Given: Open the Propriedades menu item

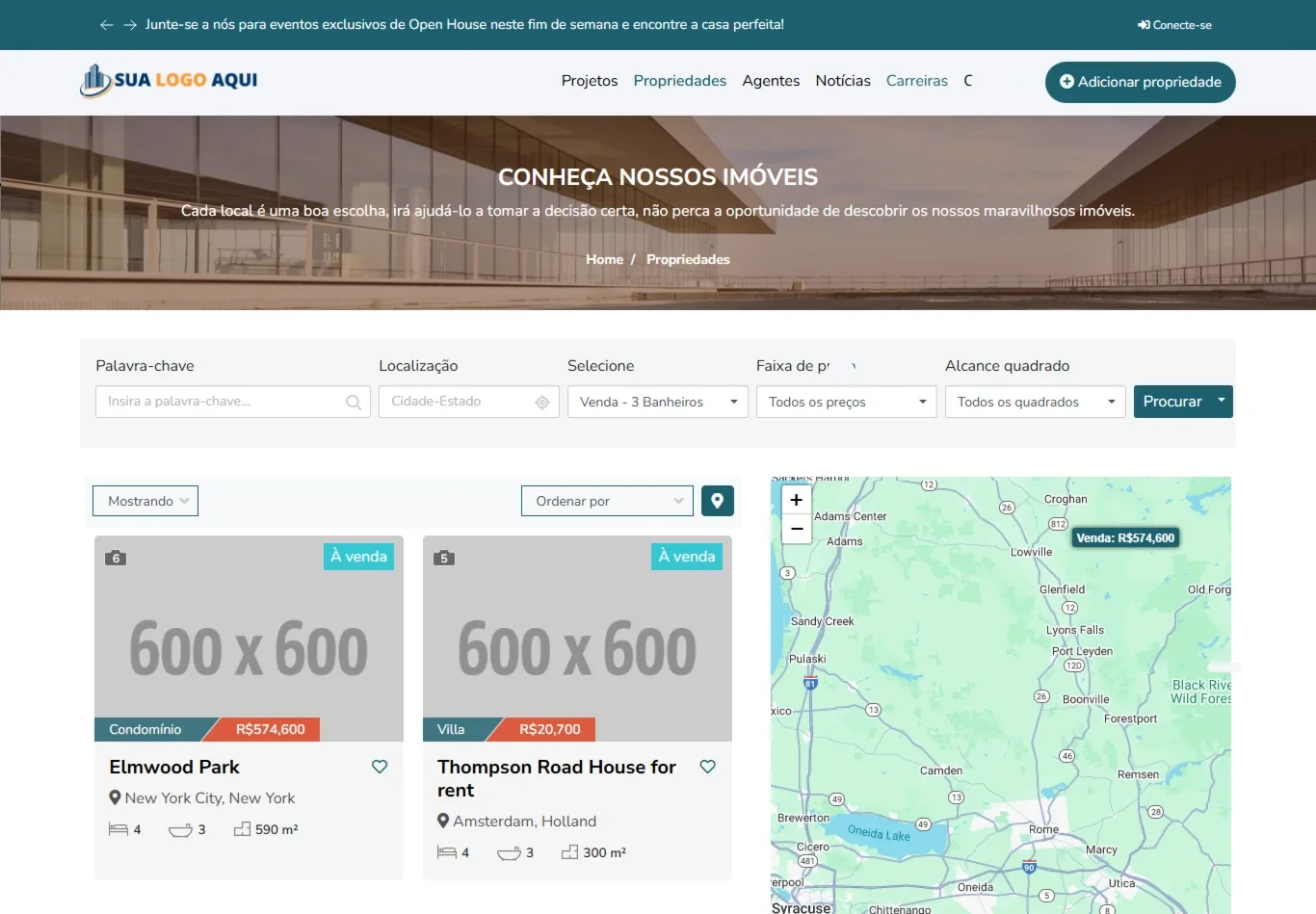Looking at the screenshot, I should (x=680, y=81).
